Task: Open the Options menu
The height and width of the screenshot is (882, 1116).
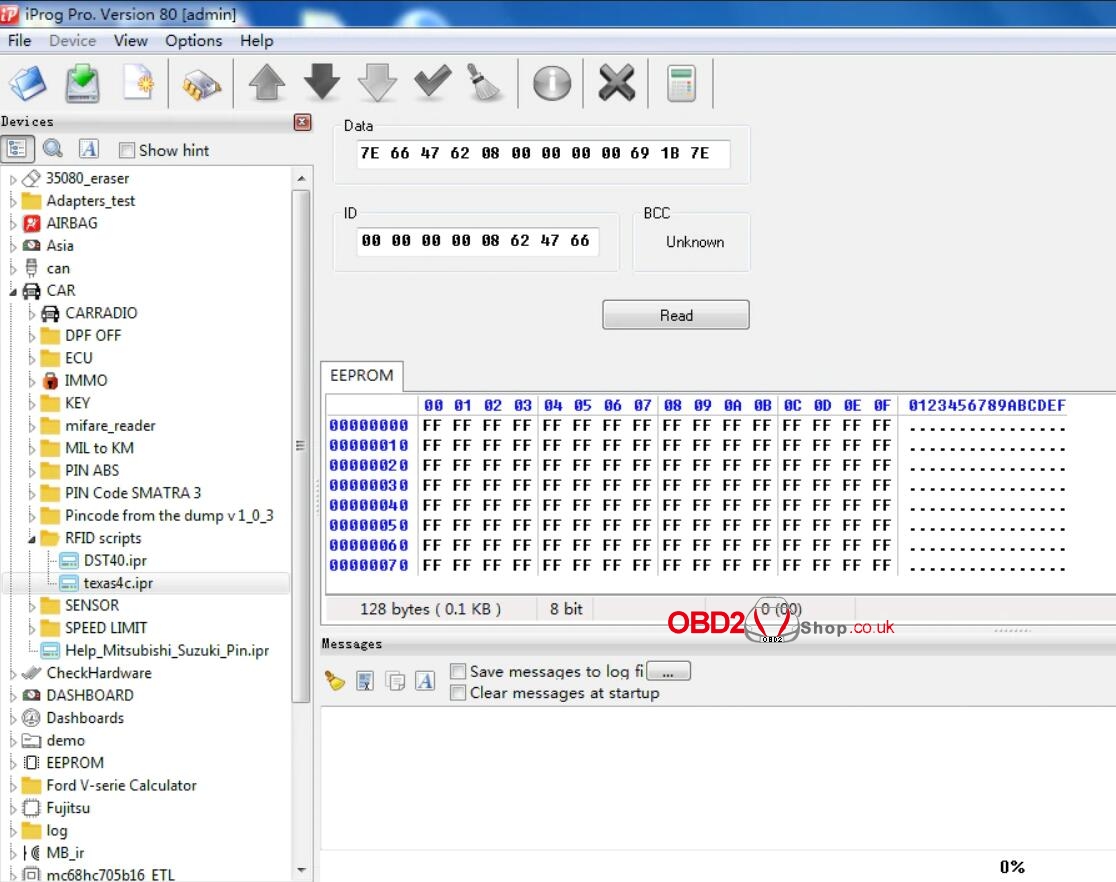Action: (193, 41)
